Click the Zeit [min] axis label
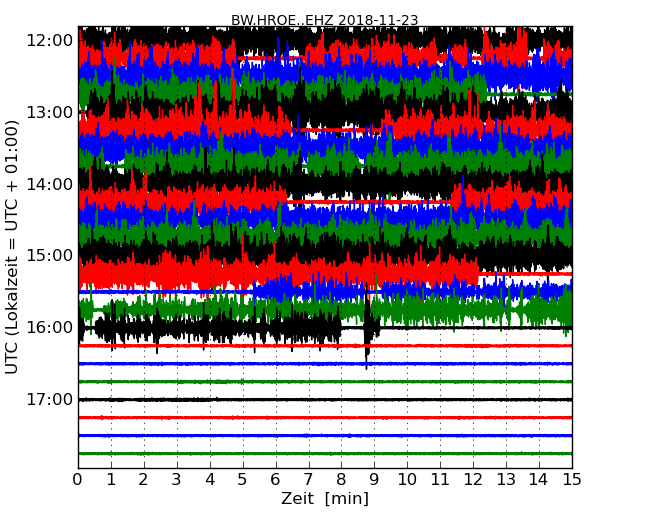The height and width of the screenshot is (520, 650). (325, 498)
